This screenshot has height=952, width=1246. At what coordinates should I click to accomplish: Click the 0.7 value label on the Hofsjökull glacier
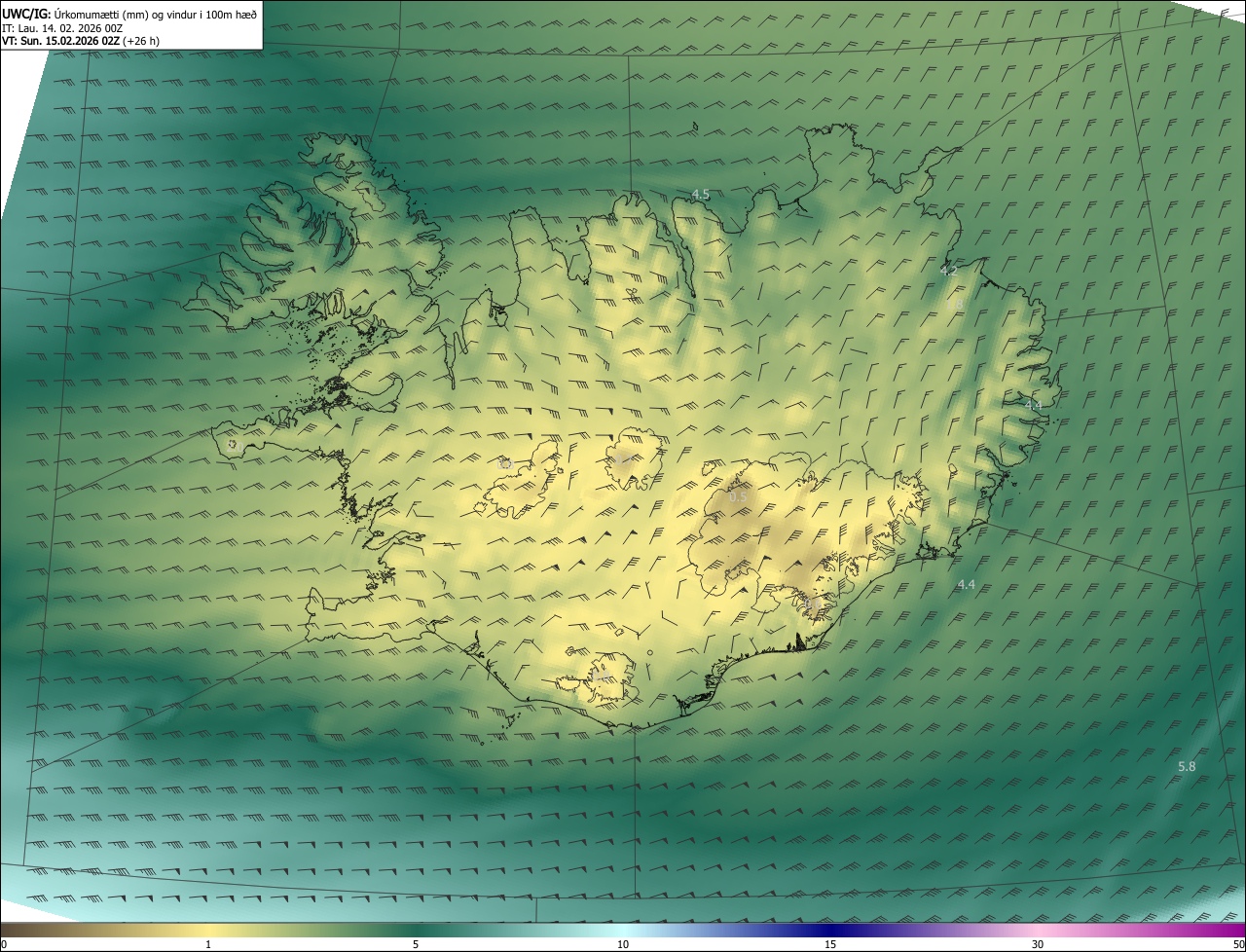[622, 458]
